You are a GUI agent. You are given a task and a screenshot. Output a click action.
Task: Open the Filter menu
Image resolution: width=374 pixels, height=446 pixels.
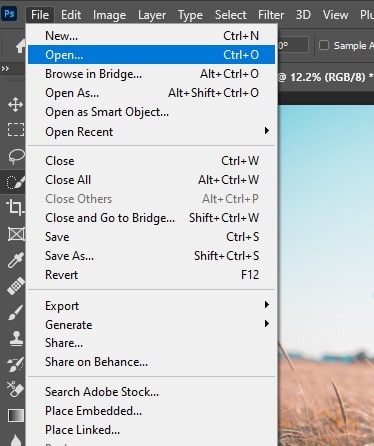[x=271, y=15]
